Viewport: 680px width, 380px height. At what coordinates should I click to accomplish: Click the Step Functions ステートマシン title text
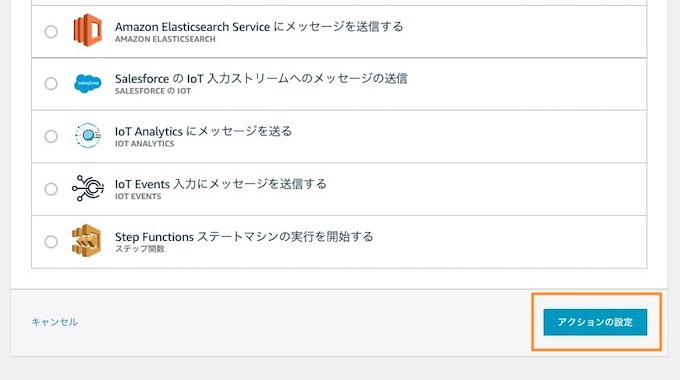244,237
